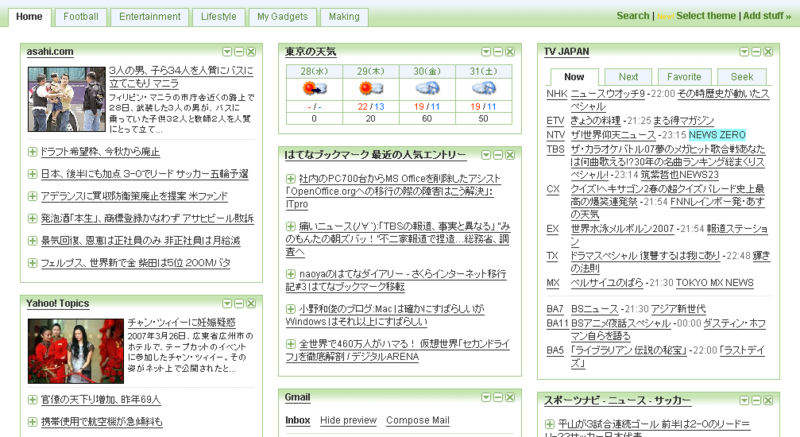The width and height of the screenshot is (800, 437).
Task: Show the Next tab in TV JAPAN
Action: click(628, 76)
